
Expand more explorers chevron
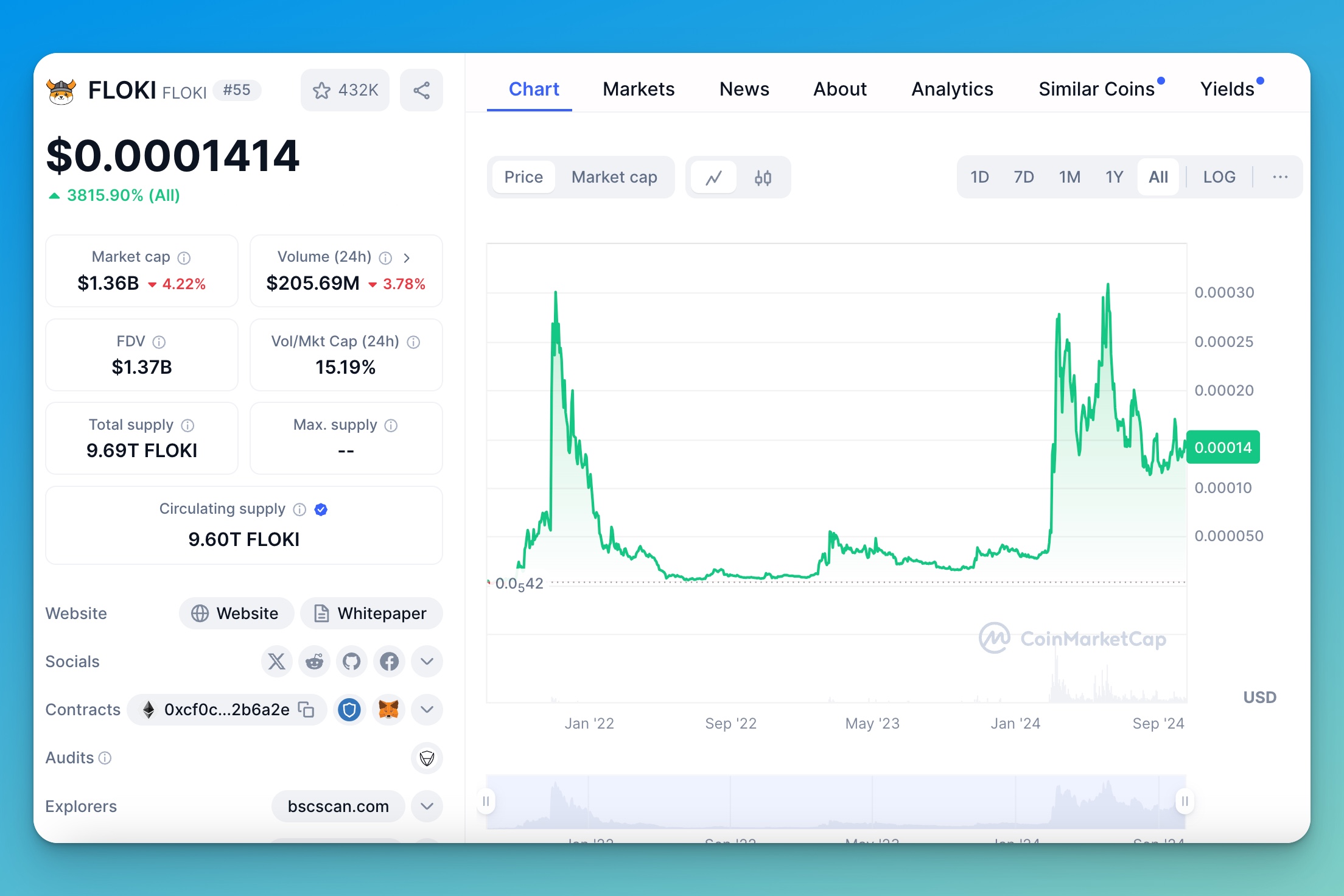427,807
